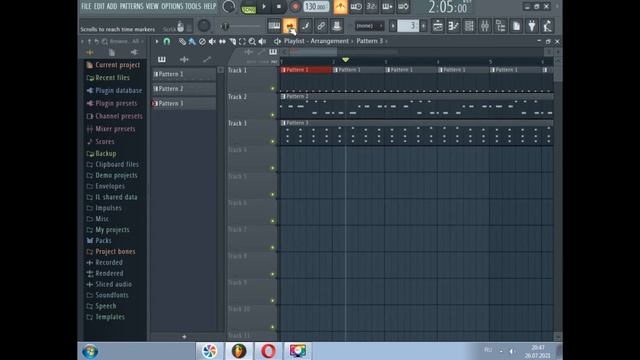Open the View mixer icon
Viewport: 640px width, 360px height.
click(484, 26)
